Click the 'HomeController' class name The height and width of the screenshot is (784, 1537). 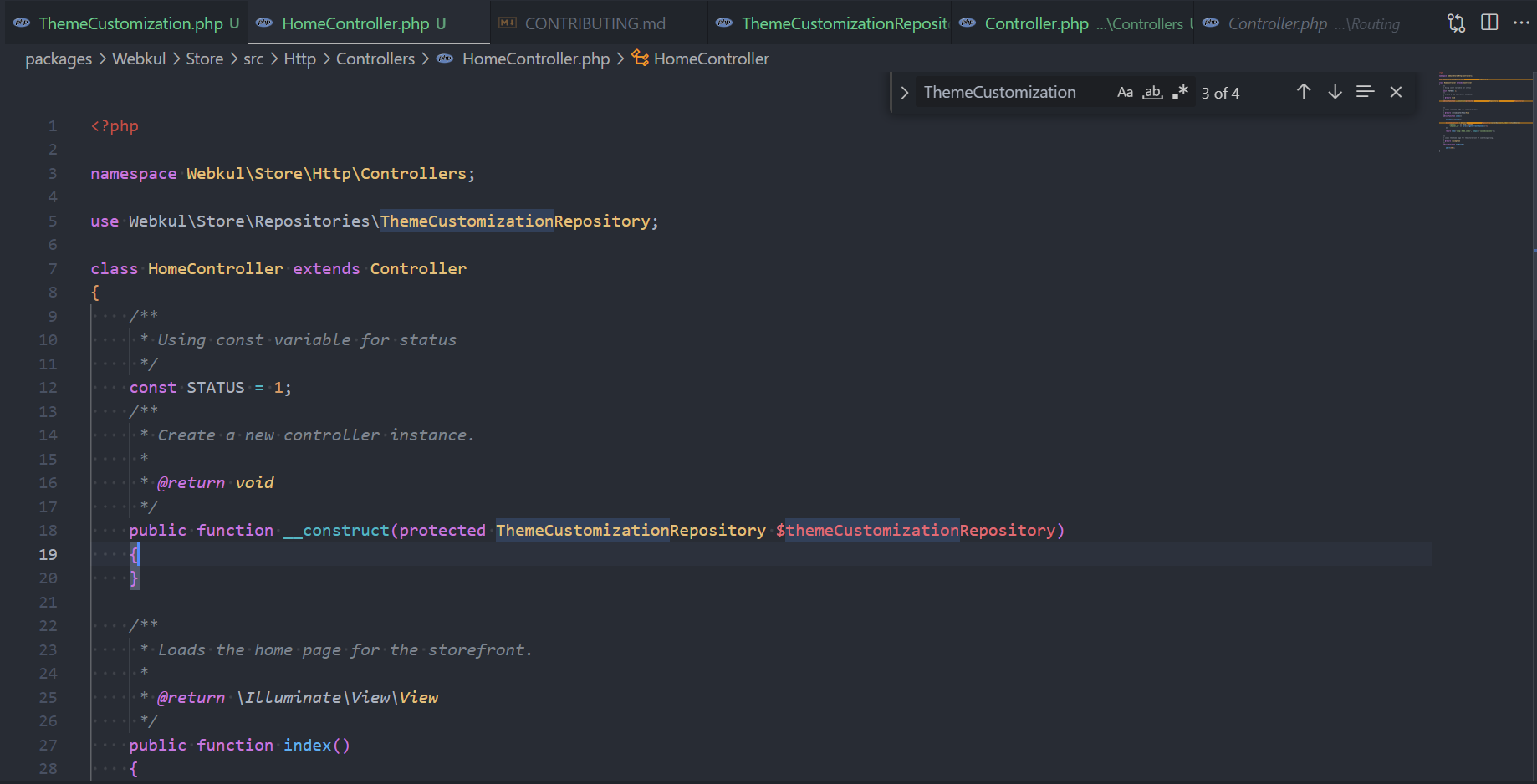(x=216, y=269)
